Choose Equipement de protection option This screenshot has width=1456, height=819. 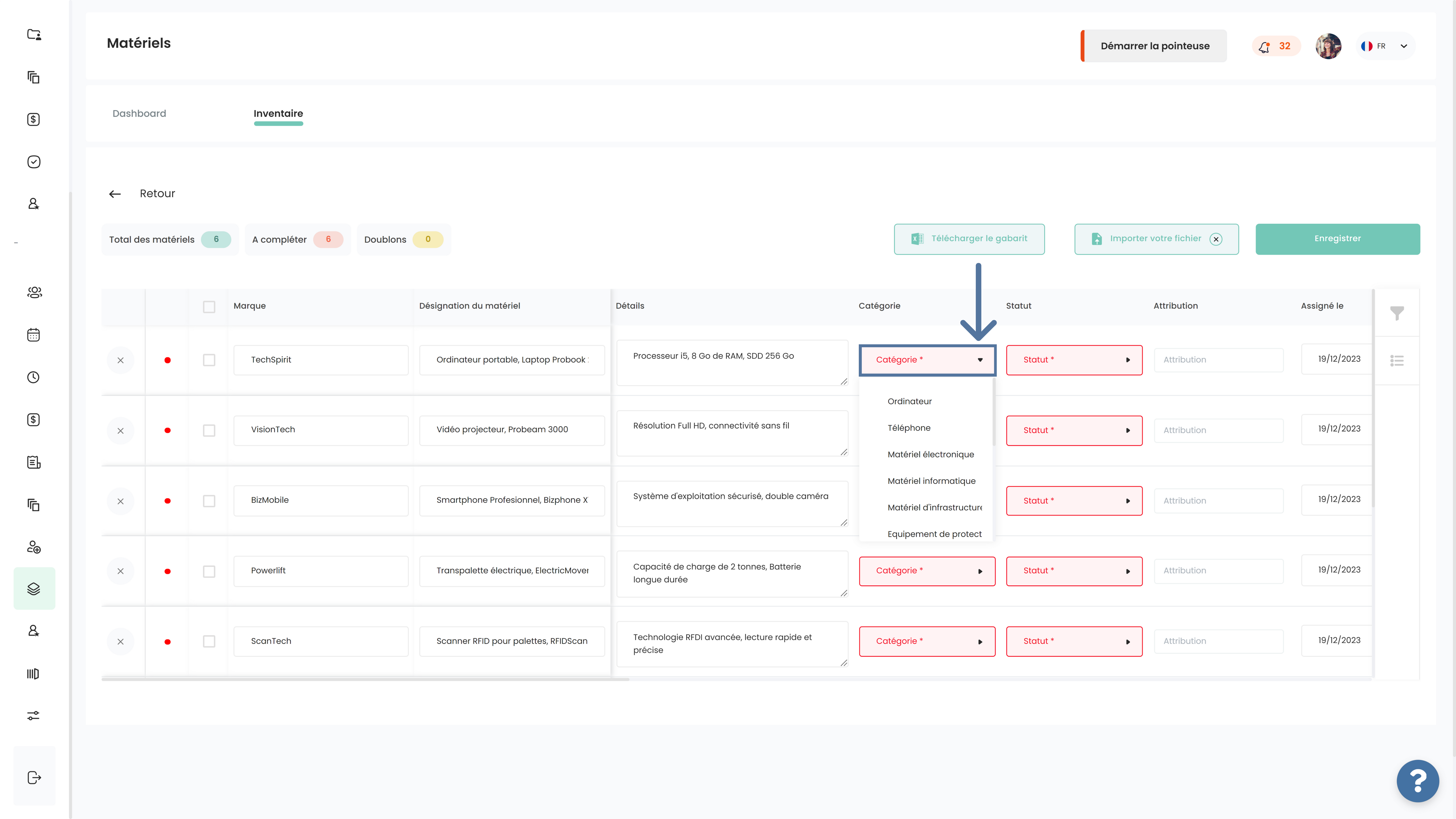934,534
